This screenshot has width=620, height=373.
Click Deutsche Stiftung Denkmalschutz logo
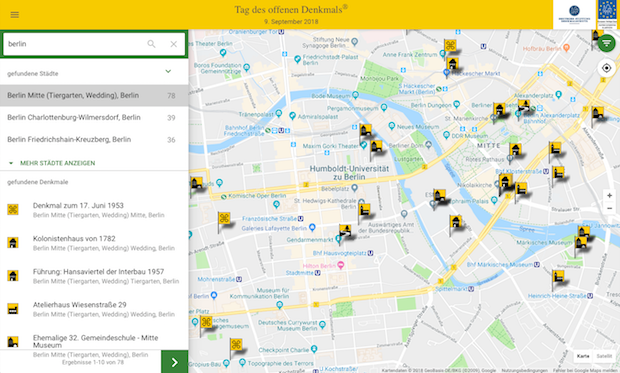(x=574, y=15)
